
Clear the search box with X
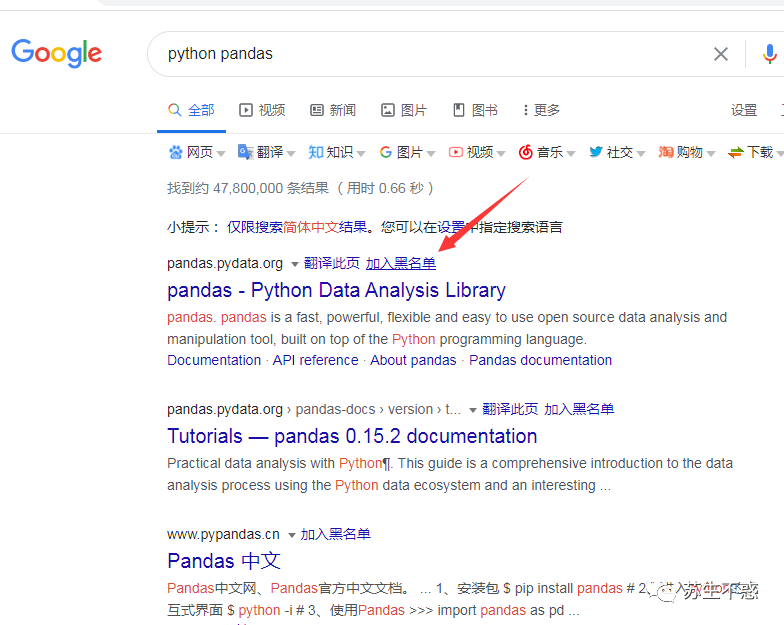click(720, 54)
